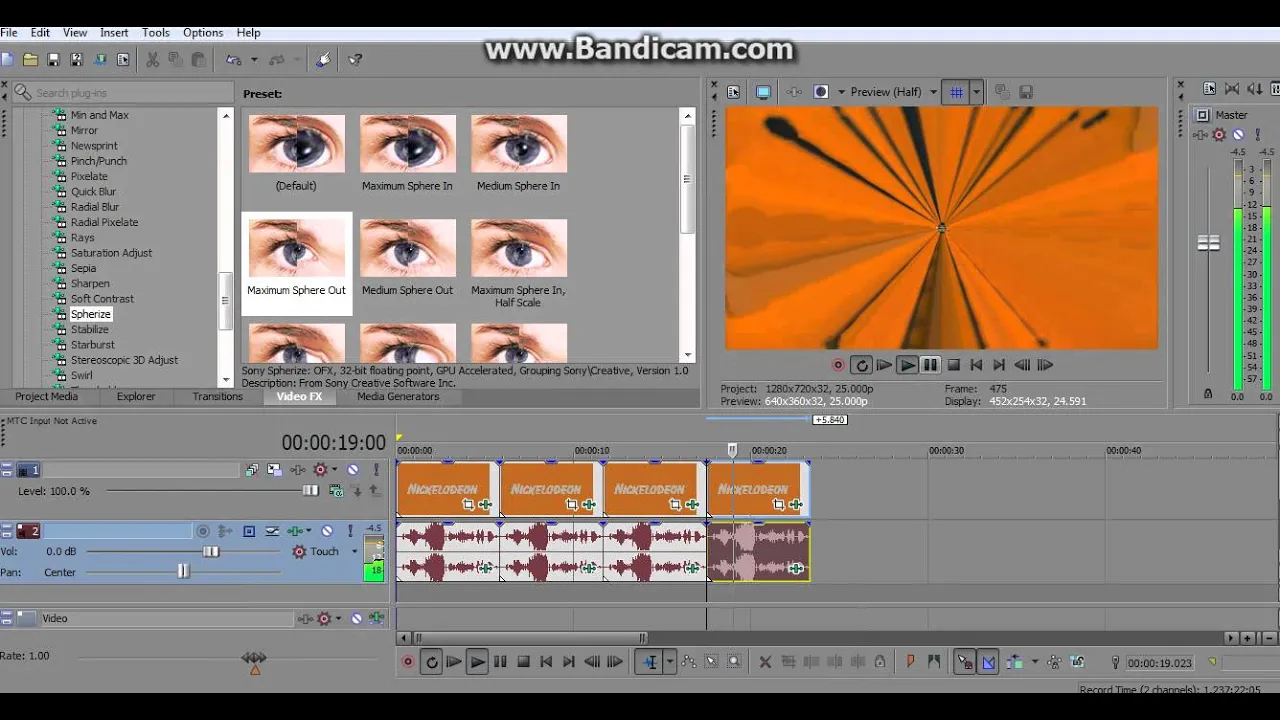1280x720 pixels.
Task: Open Video Preview project properties icon
Action: point(734,92)
